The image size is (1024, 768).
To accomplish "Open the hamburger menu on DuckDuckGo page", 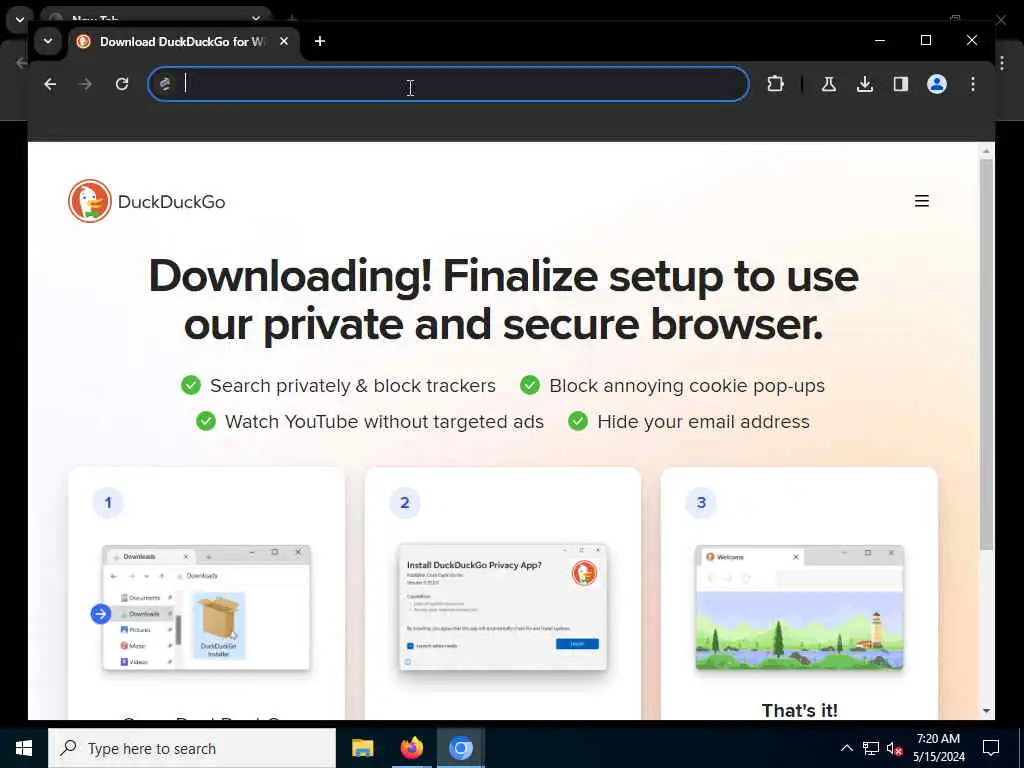I will (921, 201).
